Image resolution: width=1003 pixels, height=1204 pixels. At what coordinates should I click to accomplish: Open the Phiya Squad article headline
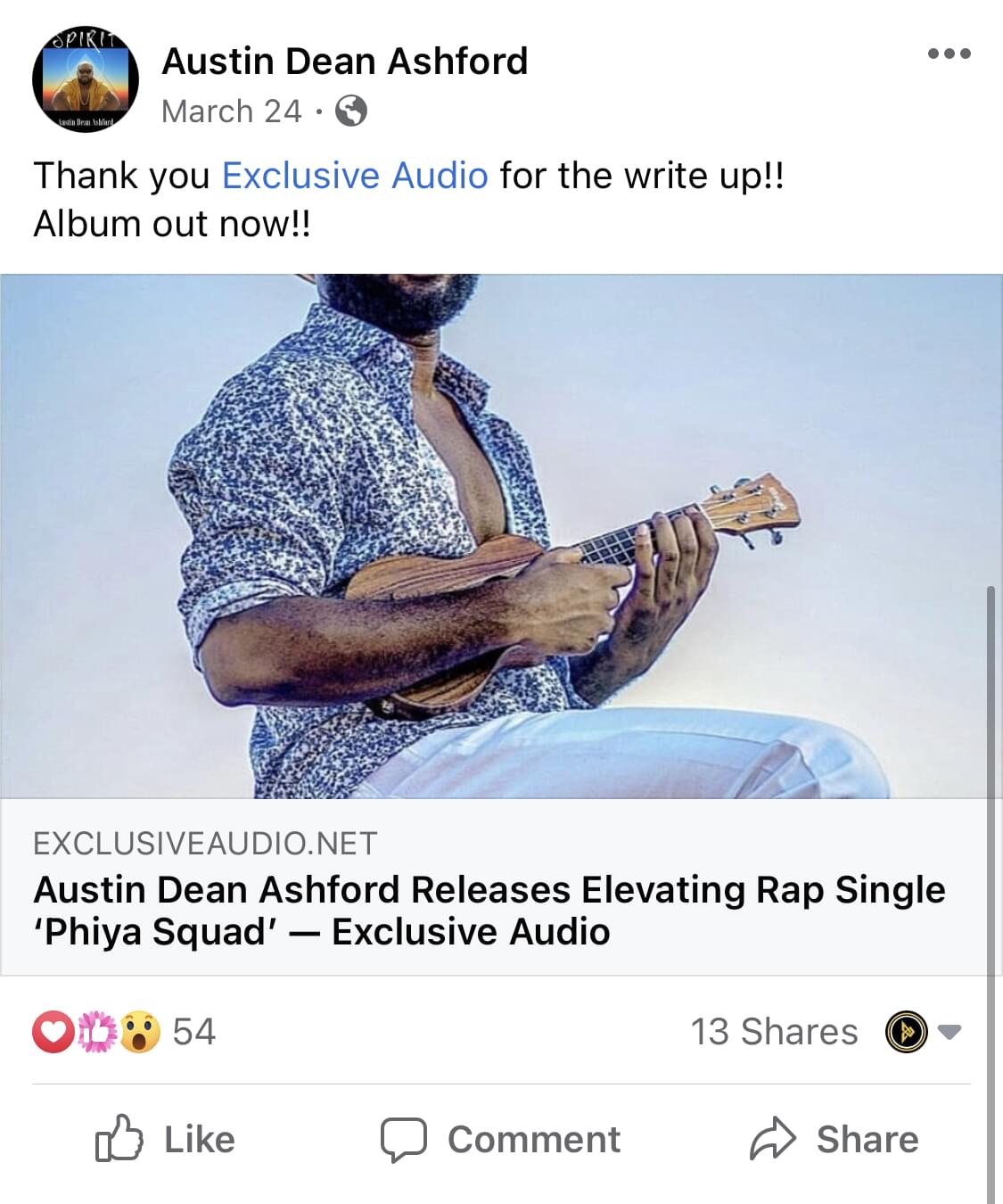coord(489,911)
